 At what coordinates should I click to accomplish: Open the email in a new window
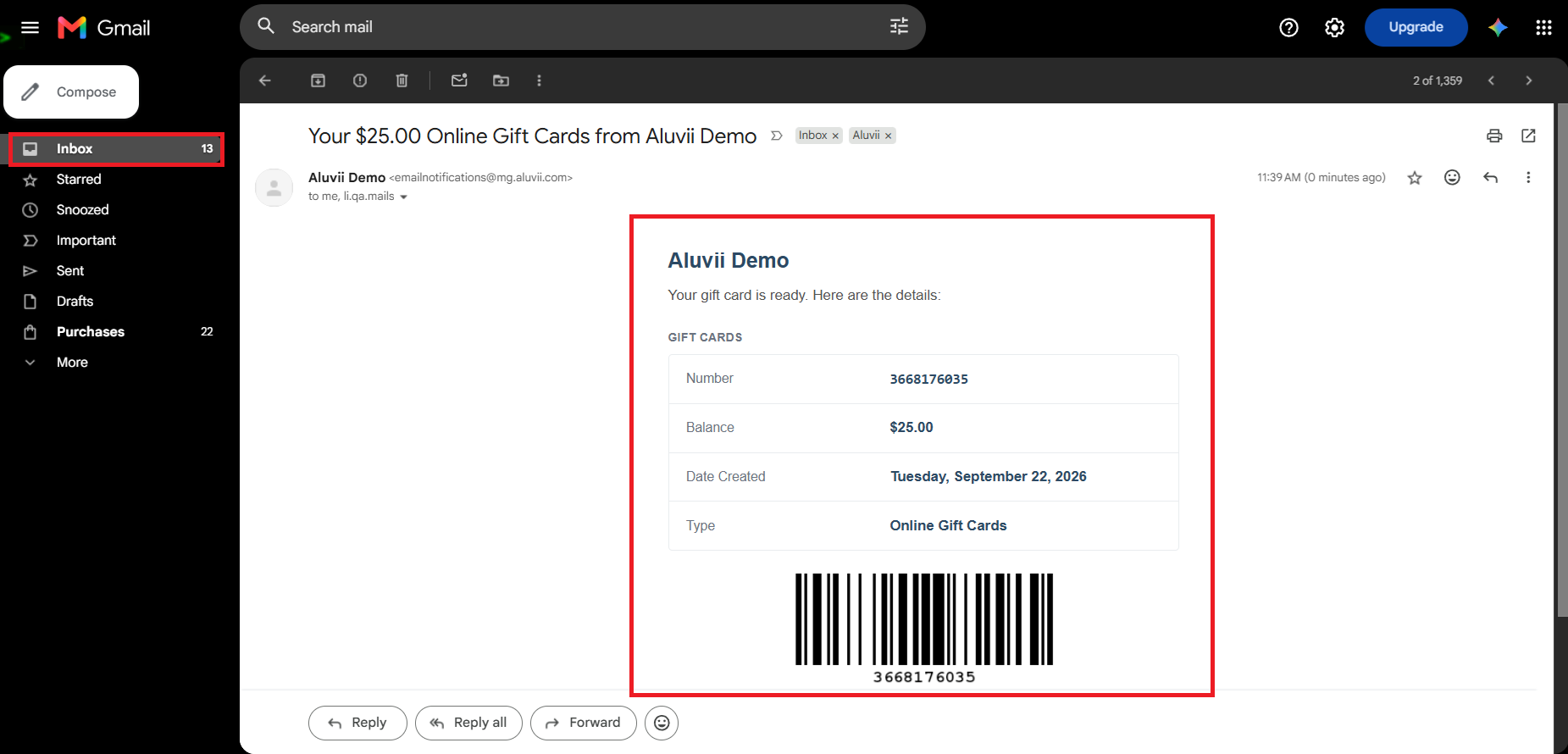1528,136
